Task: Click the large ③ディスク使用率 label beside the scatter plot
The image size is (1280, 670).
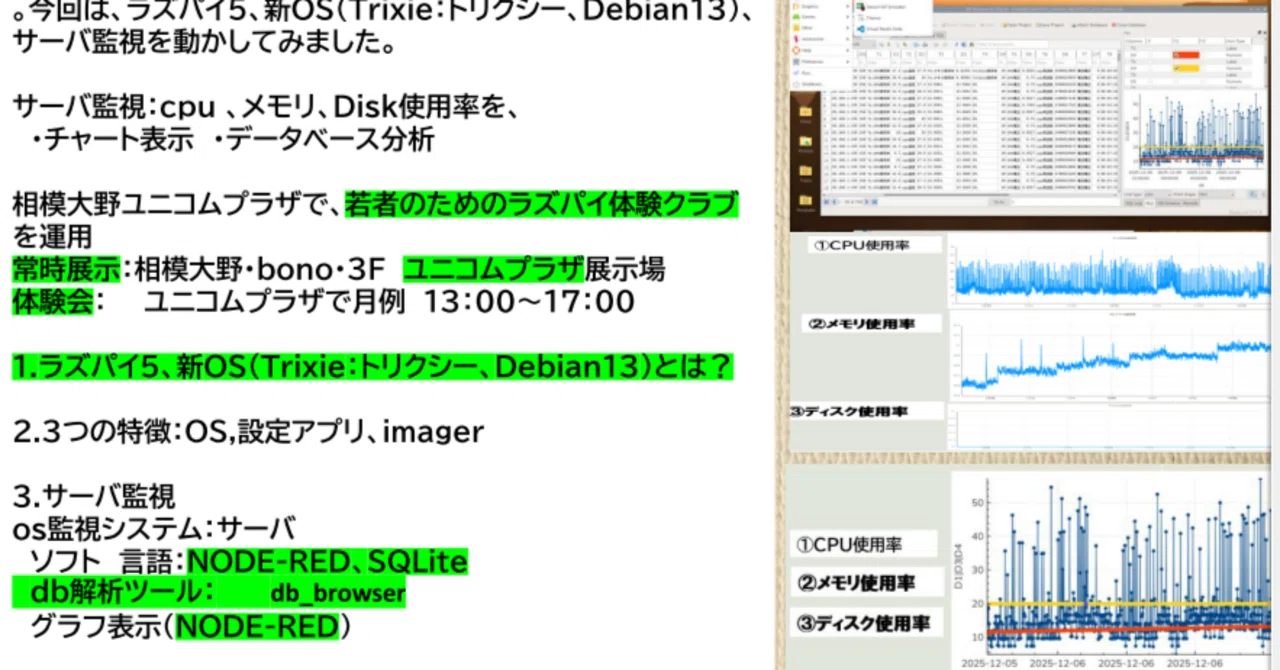Action: pyautogui.click(x=868, y=623)
